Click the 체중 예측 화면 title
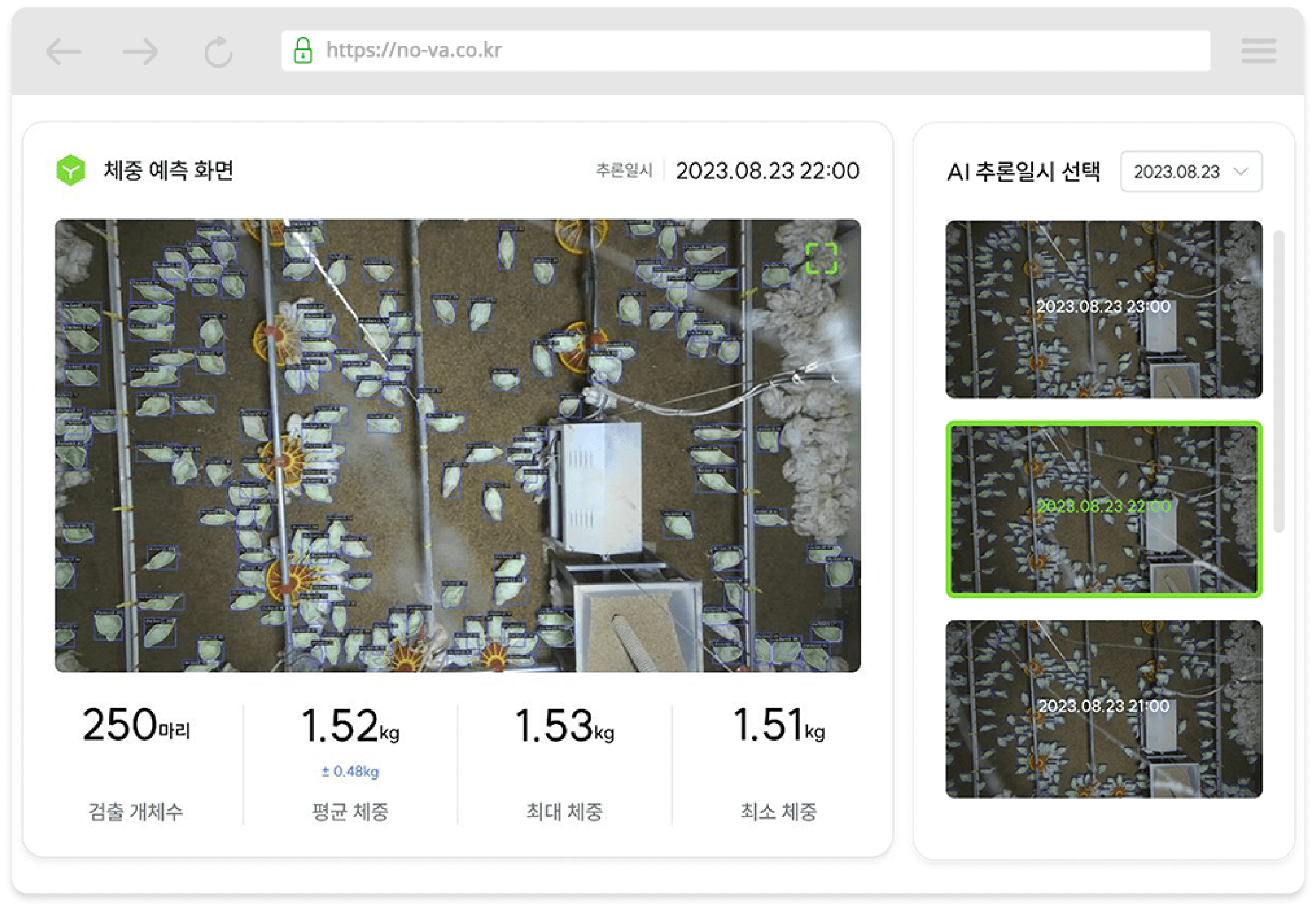 (168, 170)
